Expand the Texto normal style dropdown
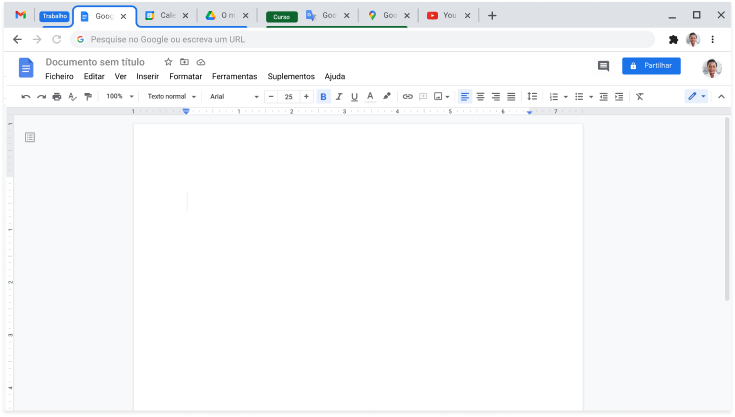 (x=170, y=97)
